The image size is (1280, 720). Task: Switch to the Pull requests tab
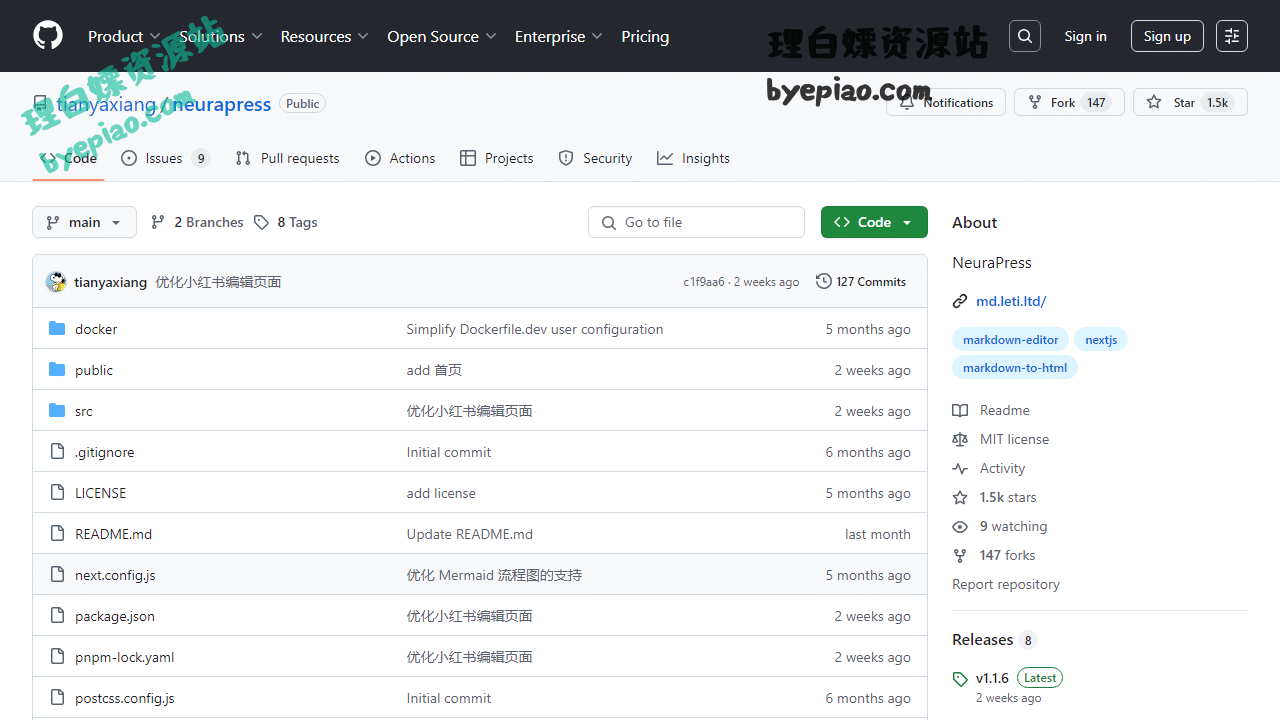coord(287,158)
